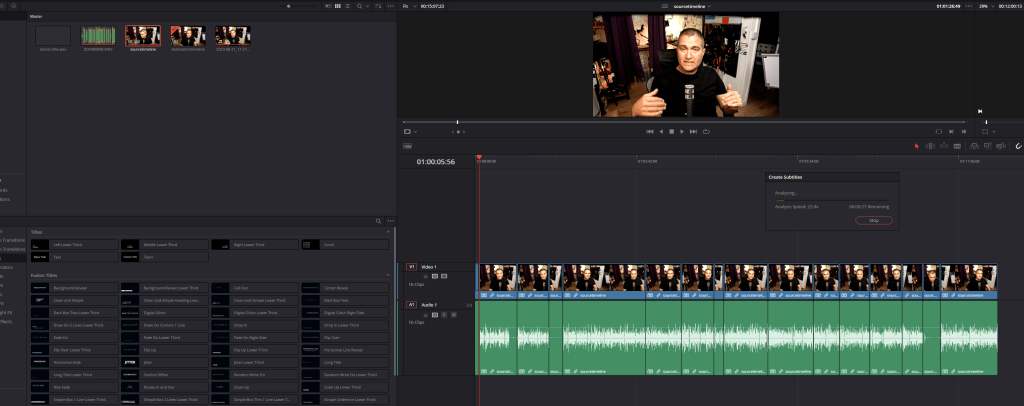Jump to first frame in transport controls
Screen dimensions: 1024x406
[650, 131]
